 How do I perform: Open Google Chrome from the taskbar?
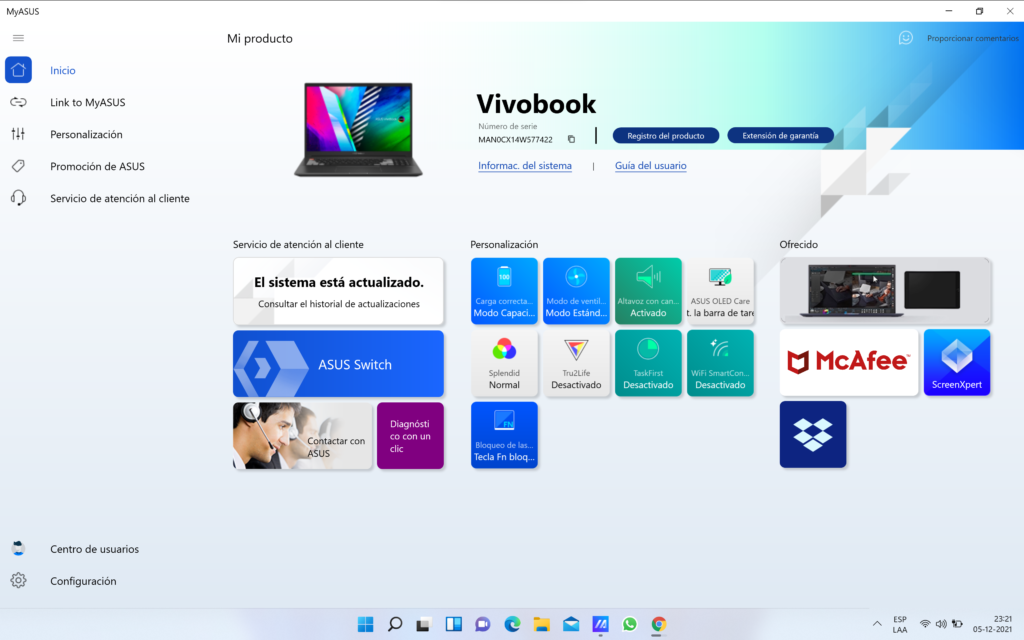tap(658, 624)
